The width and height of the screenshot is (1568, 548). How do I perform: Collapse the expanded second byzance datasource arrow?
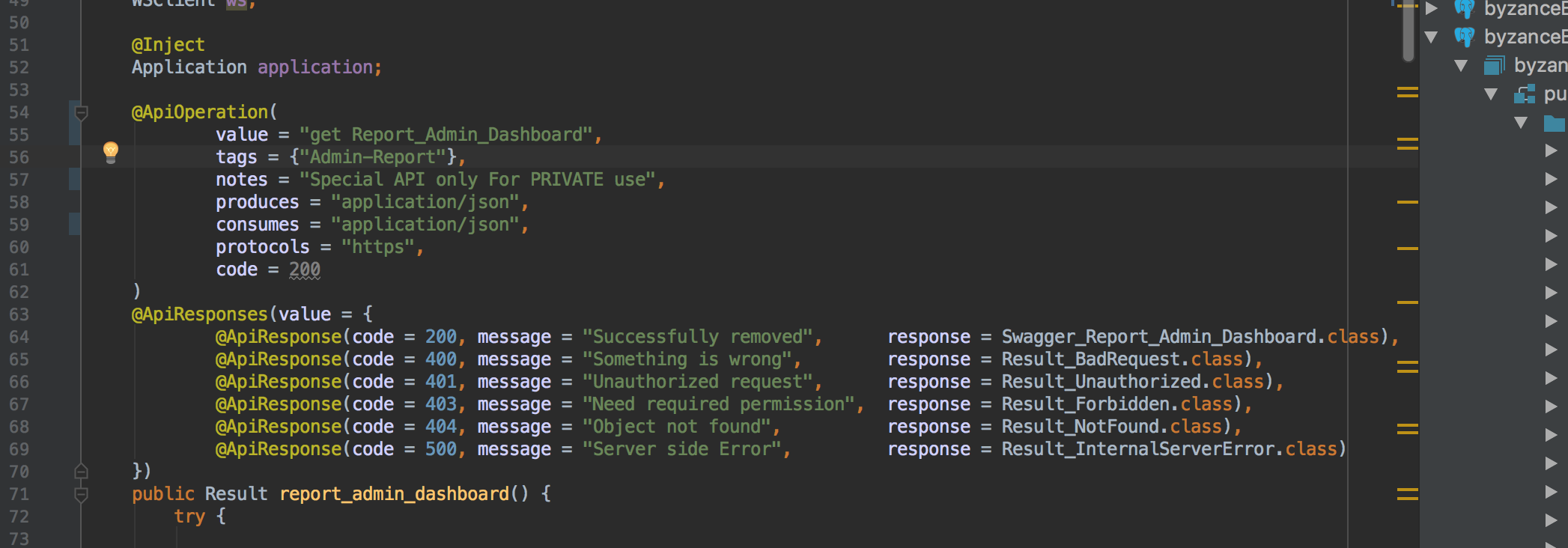(x=1431, y=37)
